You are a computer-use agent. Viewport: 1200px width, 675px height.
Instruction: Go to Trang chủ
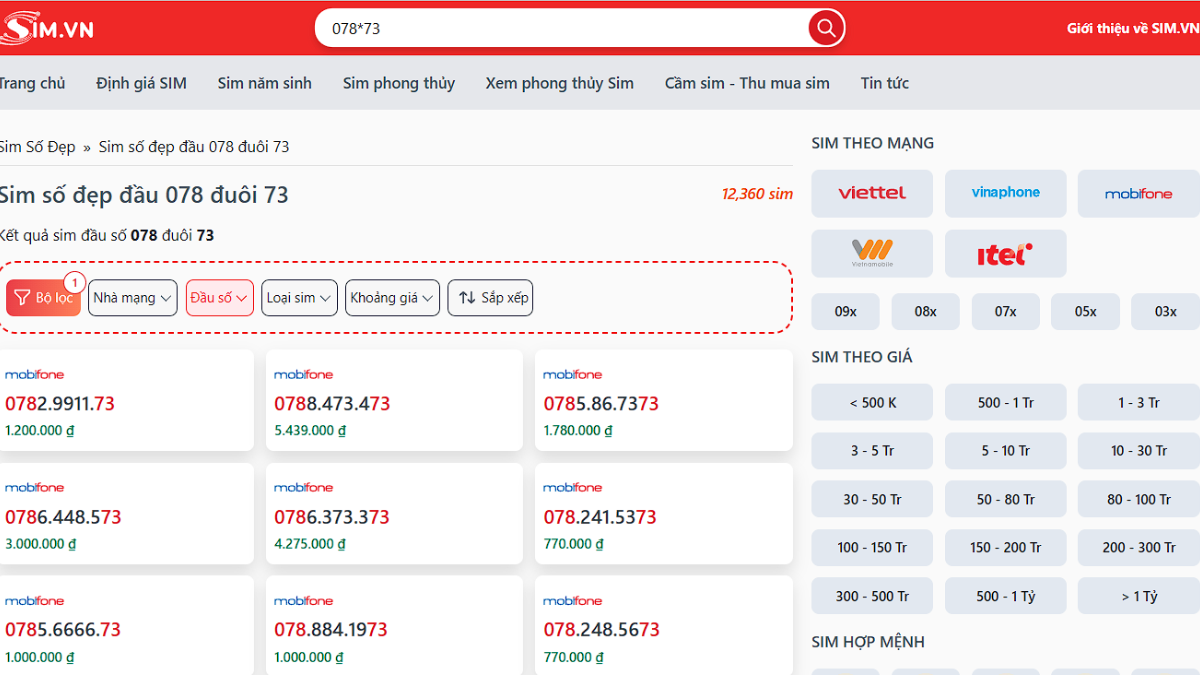click(32, 83)
